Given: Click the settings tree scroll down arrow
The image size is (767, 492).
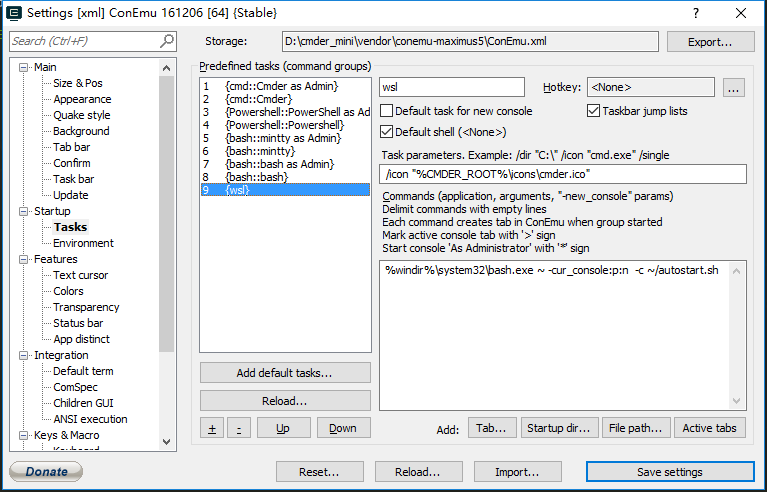Looking at the screenshot, I should [166, 441].
